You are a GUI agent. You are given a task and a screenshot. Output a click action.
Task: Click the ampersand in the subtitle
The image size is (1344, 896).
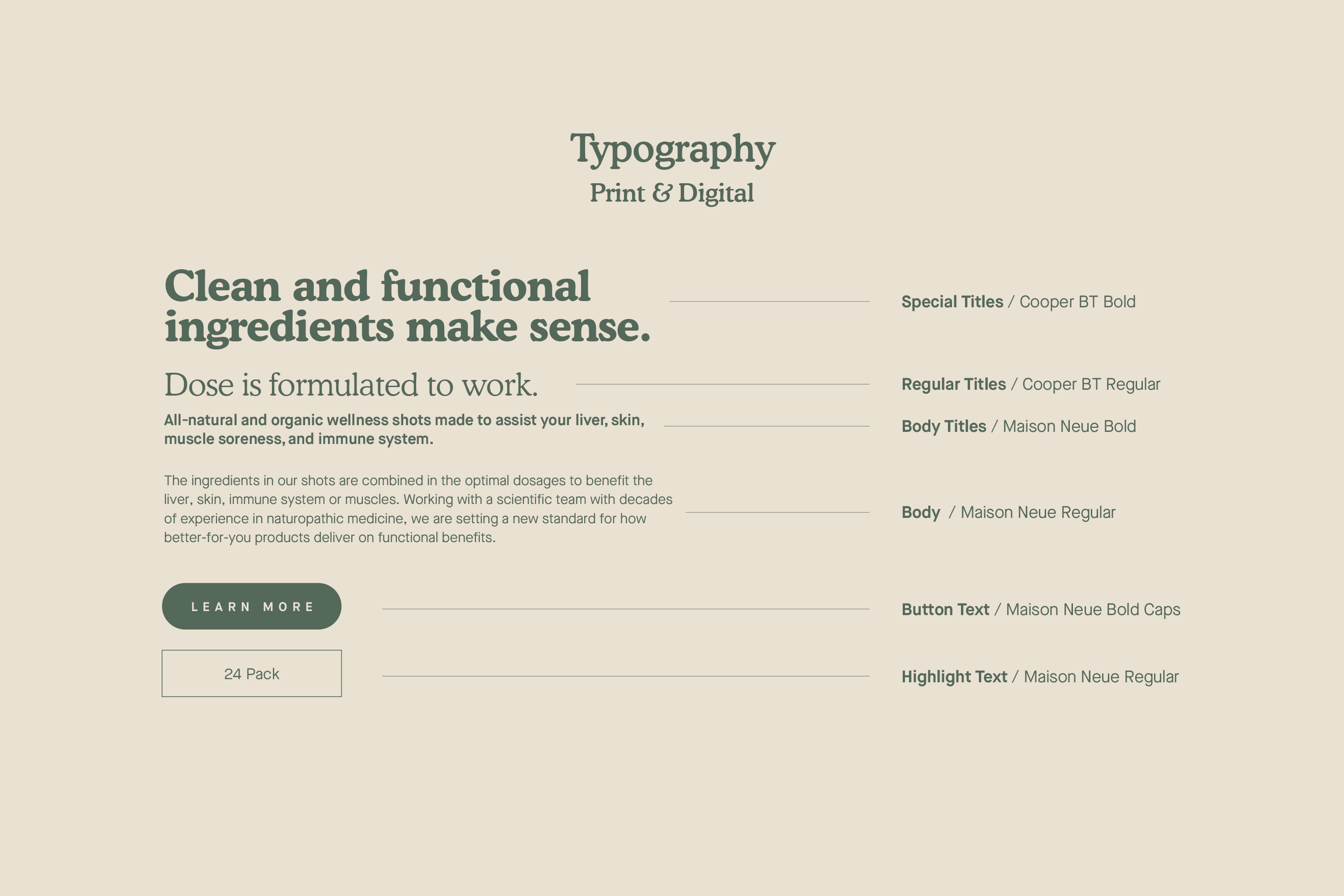point(662,193)
